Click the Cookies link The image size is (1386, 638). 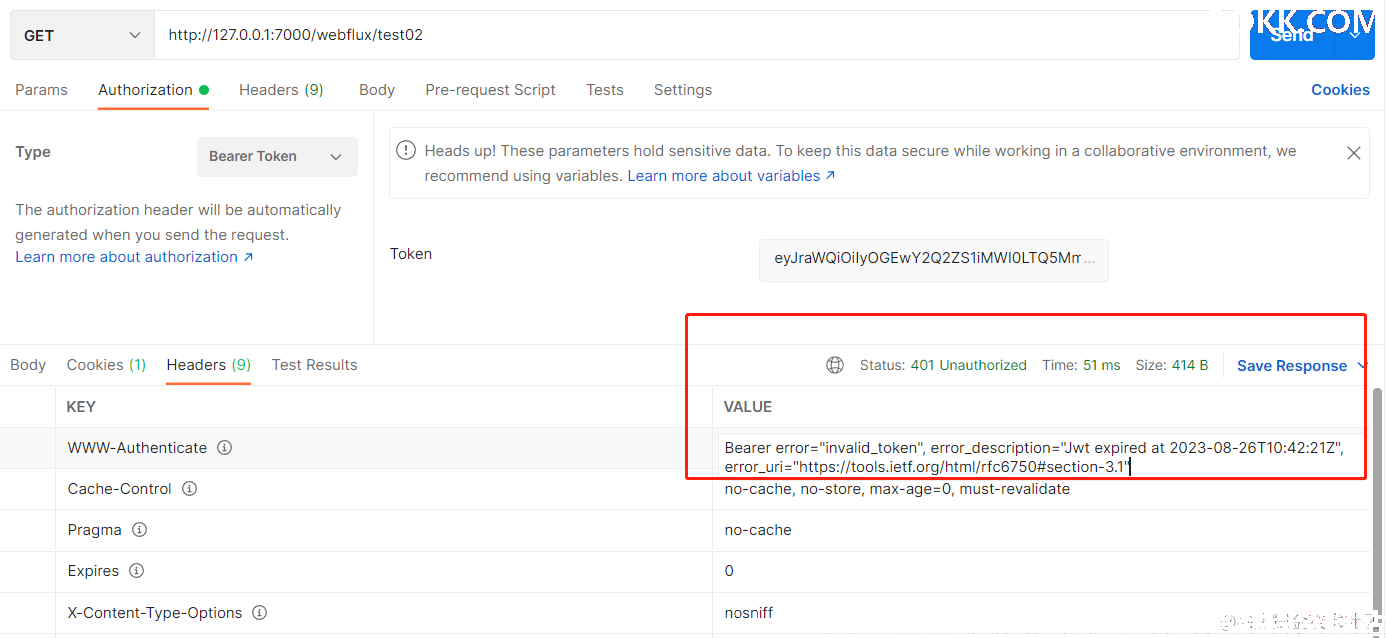point(1340,90)
